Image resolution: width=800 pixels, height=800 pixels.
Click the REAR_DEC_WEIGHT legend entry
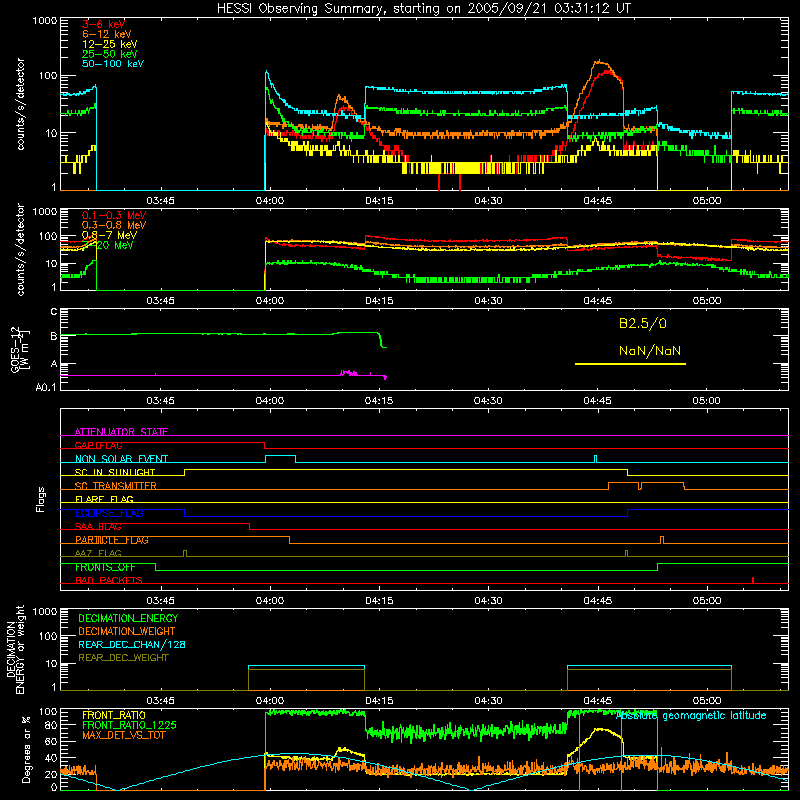click(123, 658)
